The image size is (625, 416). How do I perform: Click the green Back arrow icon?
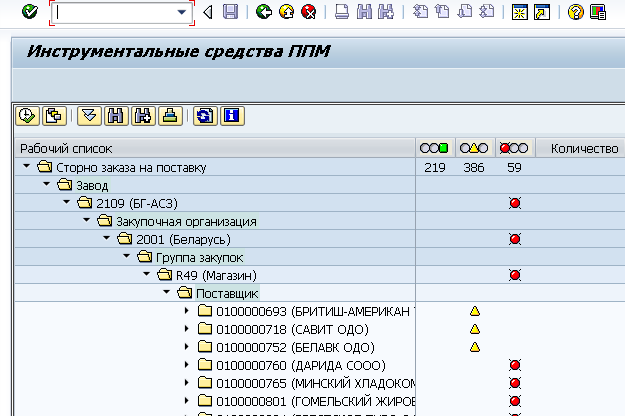264,12
